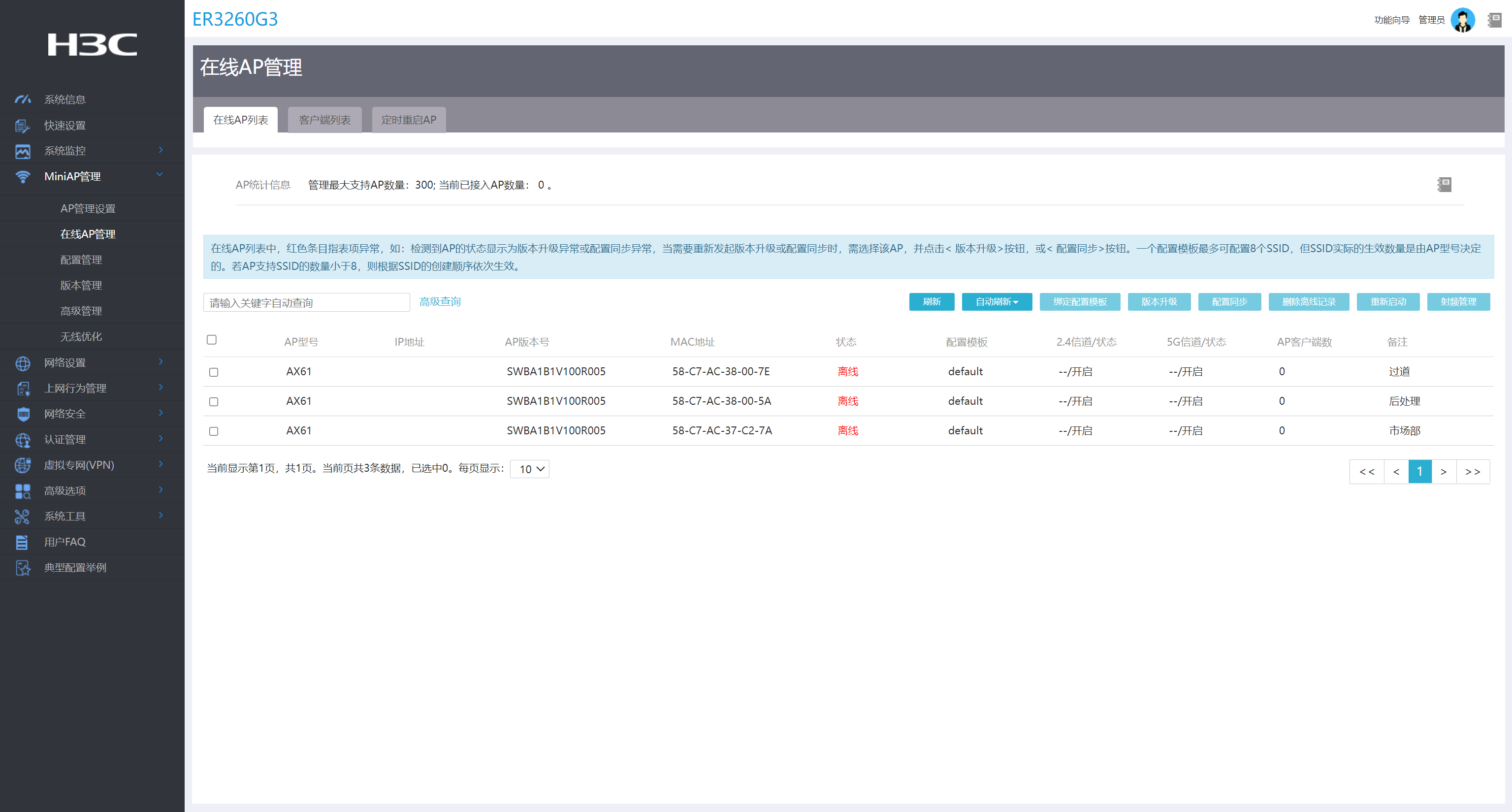This screenshot has height=812, width=1512.
Task: Click the 刷新 button
Action: (931, 302)
